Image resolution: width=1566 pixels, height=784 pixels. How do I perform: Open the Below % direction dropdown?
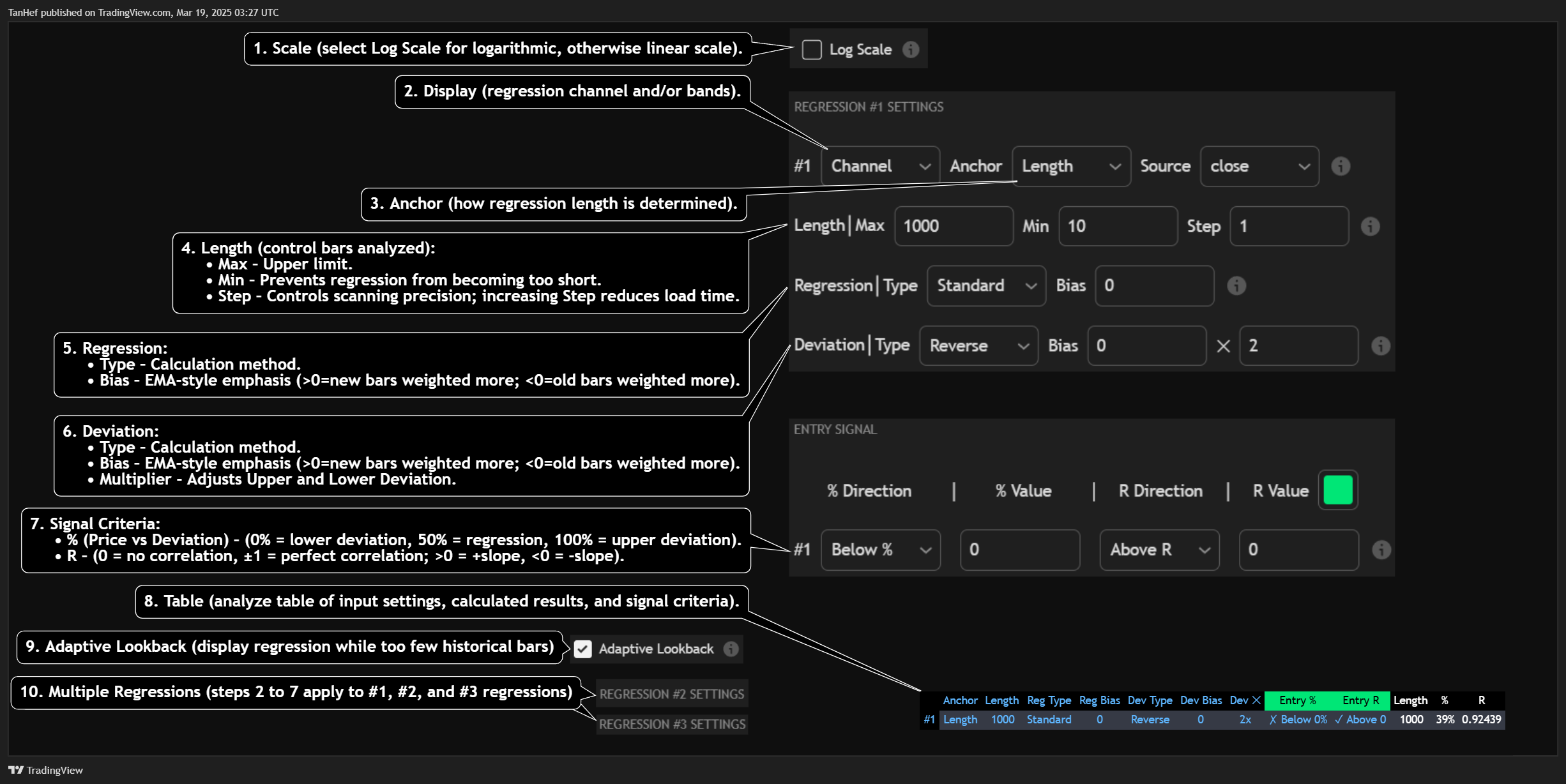click(x=880, y=550)
